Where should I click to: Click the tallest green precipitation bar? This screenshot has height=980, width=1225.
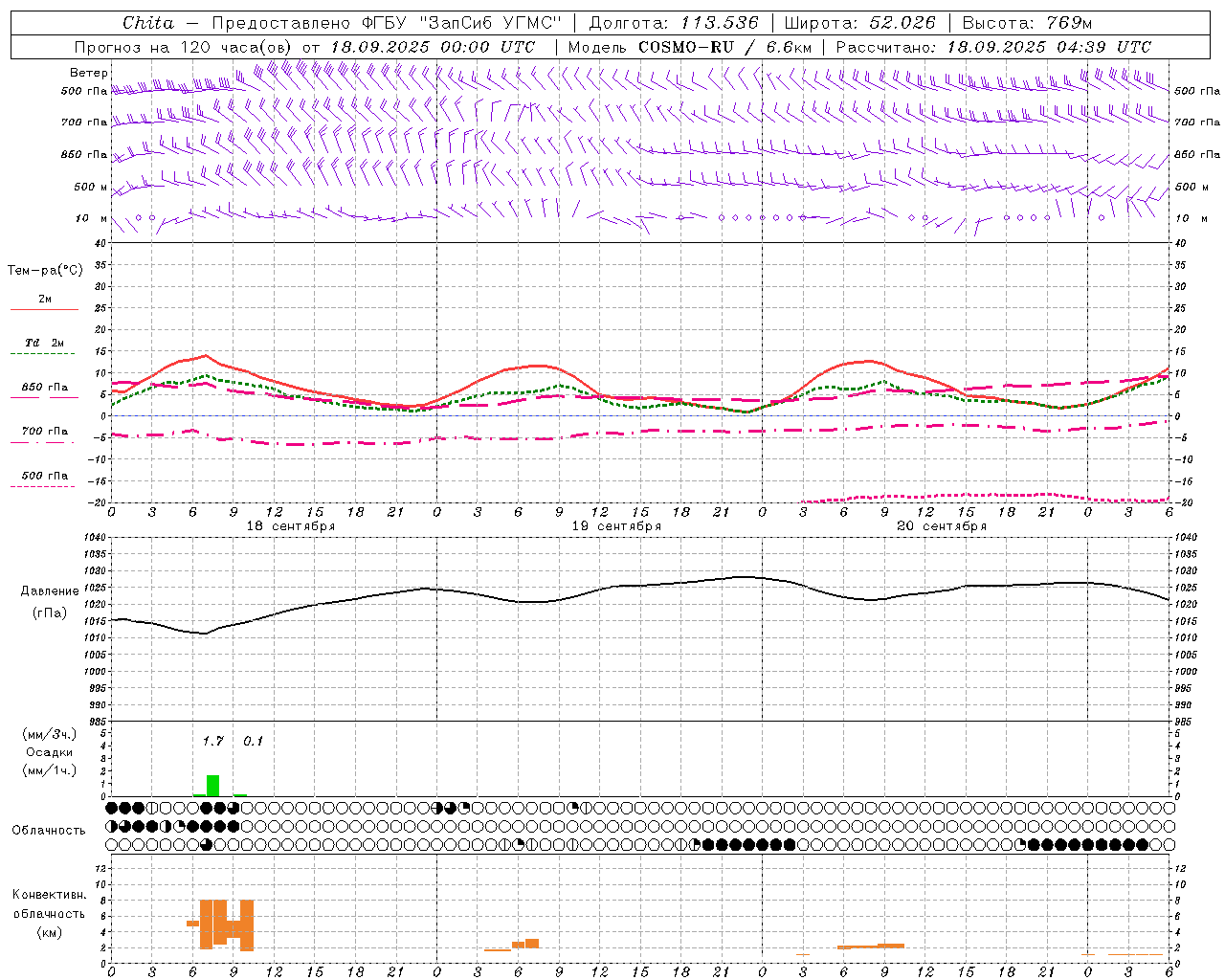tap(212, 786)
